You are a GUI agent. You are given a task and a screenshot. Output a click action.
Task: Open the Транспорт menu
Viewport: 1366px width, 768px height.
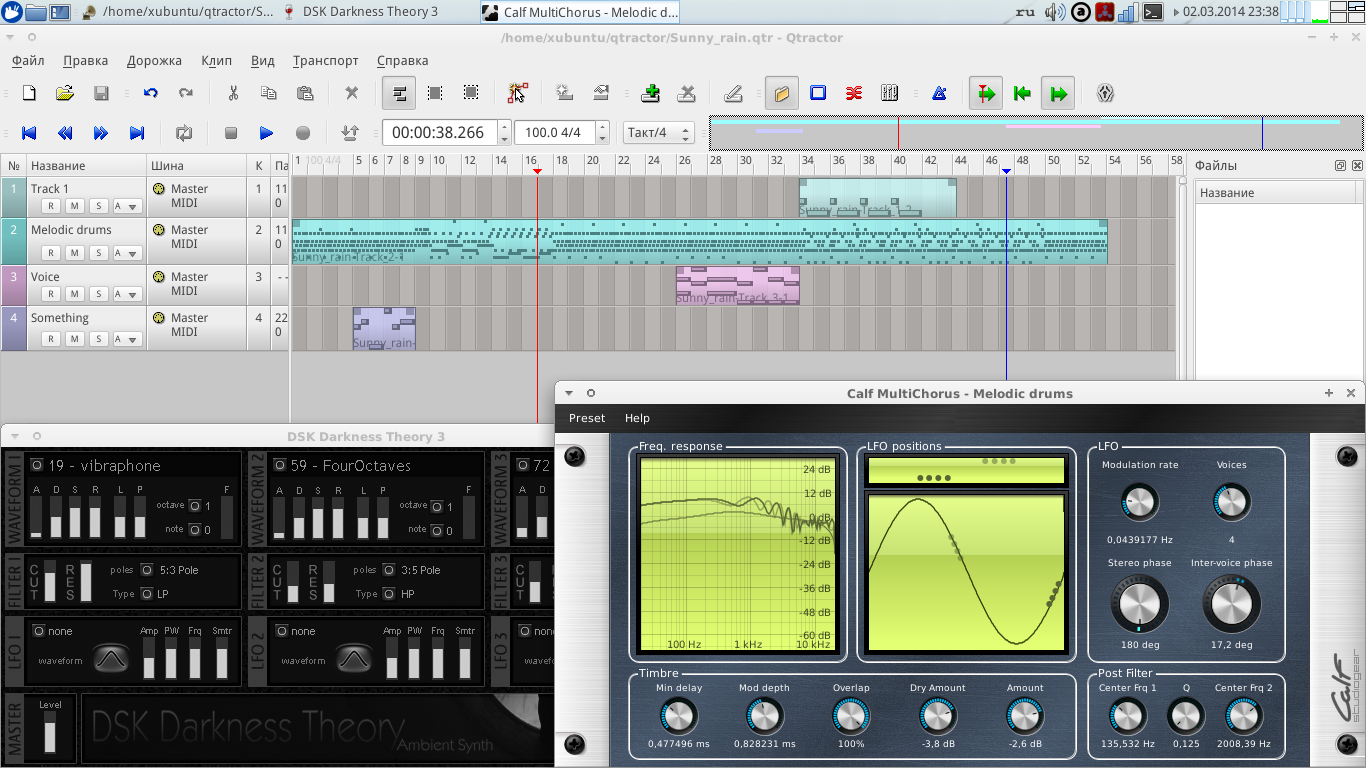pos(325,60)
